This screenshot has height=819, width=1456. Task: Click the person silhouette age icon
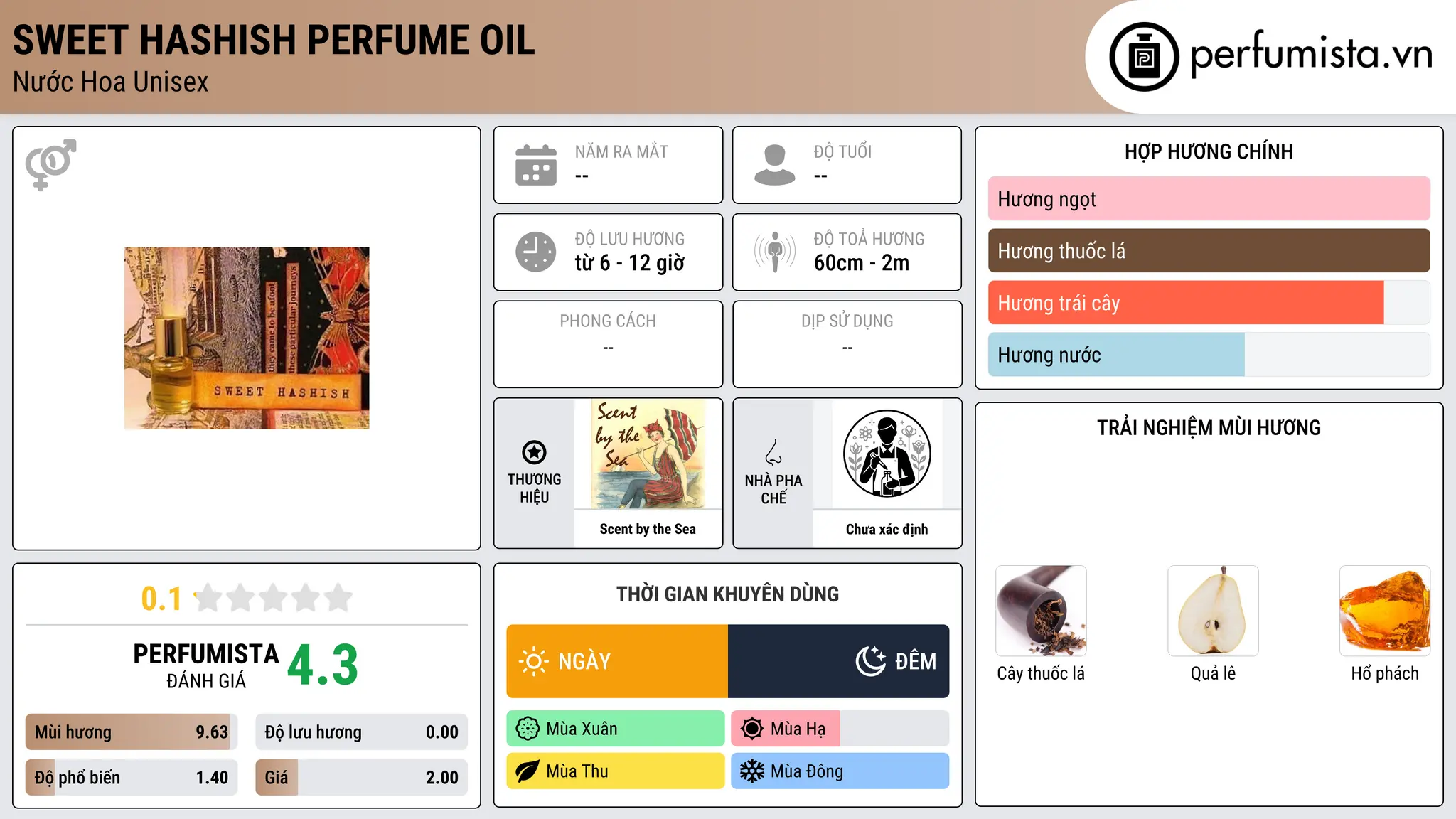click(x=775, y=165)
